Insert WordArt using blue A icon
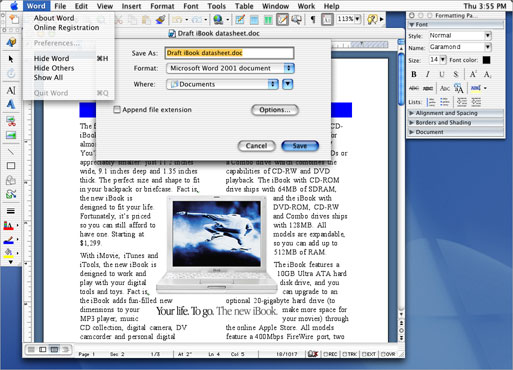Viewport: 513px width, 370px height. pyautogui.click(x=11, y=104)
